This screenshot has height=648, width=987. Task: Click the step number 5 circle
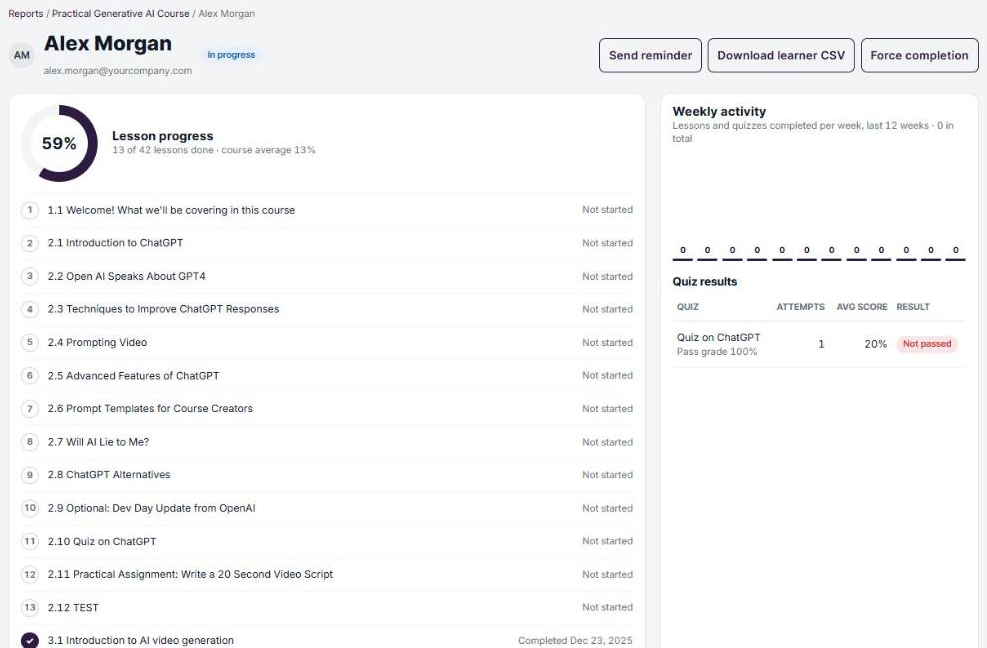[30, 343]
